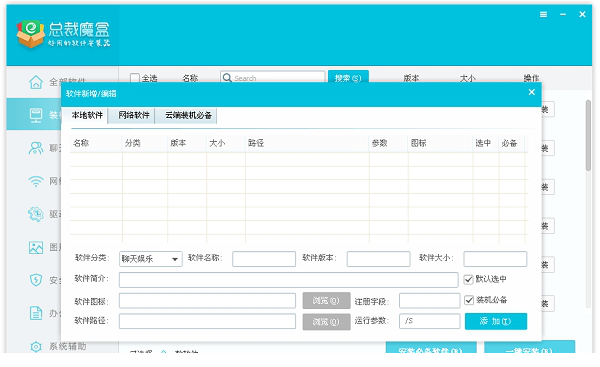Viewport: 600px width, 367px height.
Task: Click the main window vertical scrollbar
Action: (x=589, y=136)
